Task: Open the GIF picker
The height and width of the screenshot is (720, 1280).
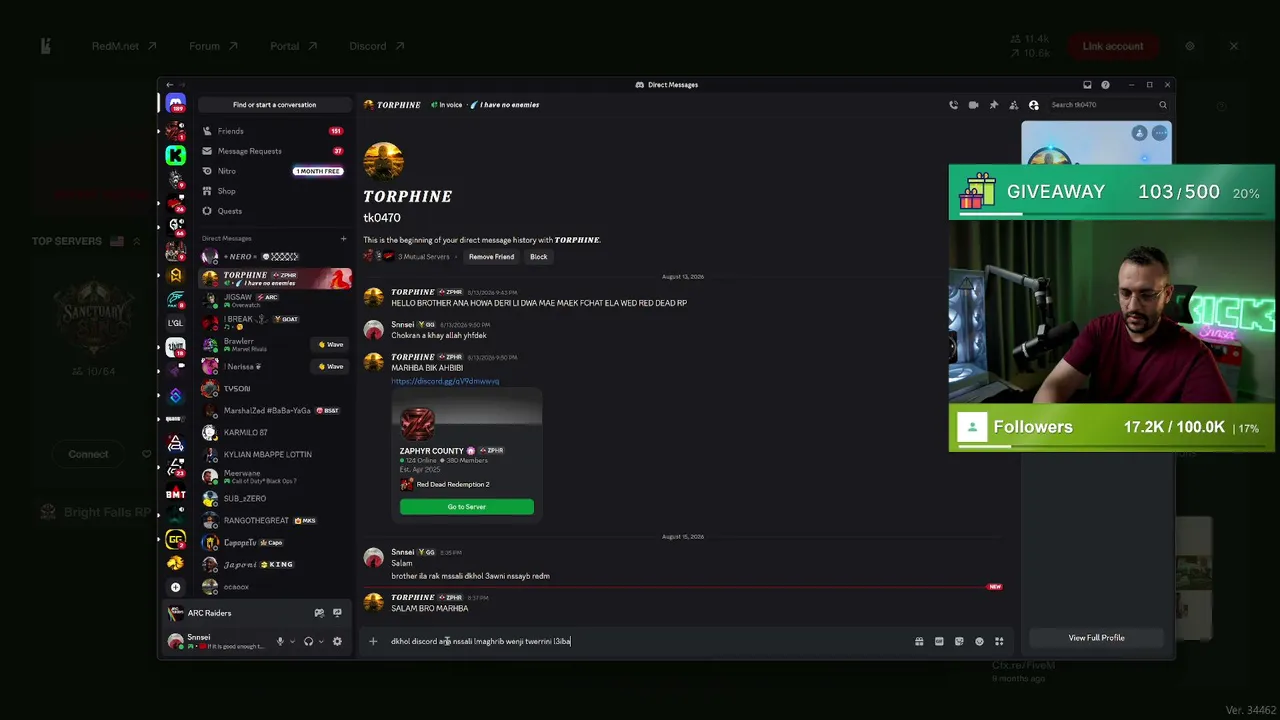Action: pos(939,641)
